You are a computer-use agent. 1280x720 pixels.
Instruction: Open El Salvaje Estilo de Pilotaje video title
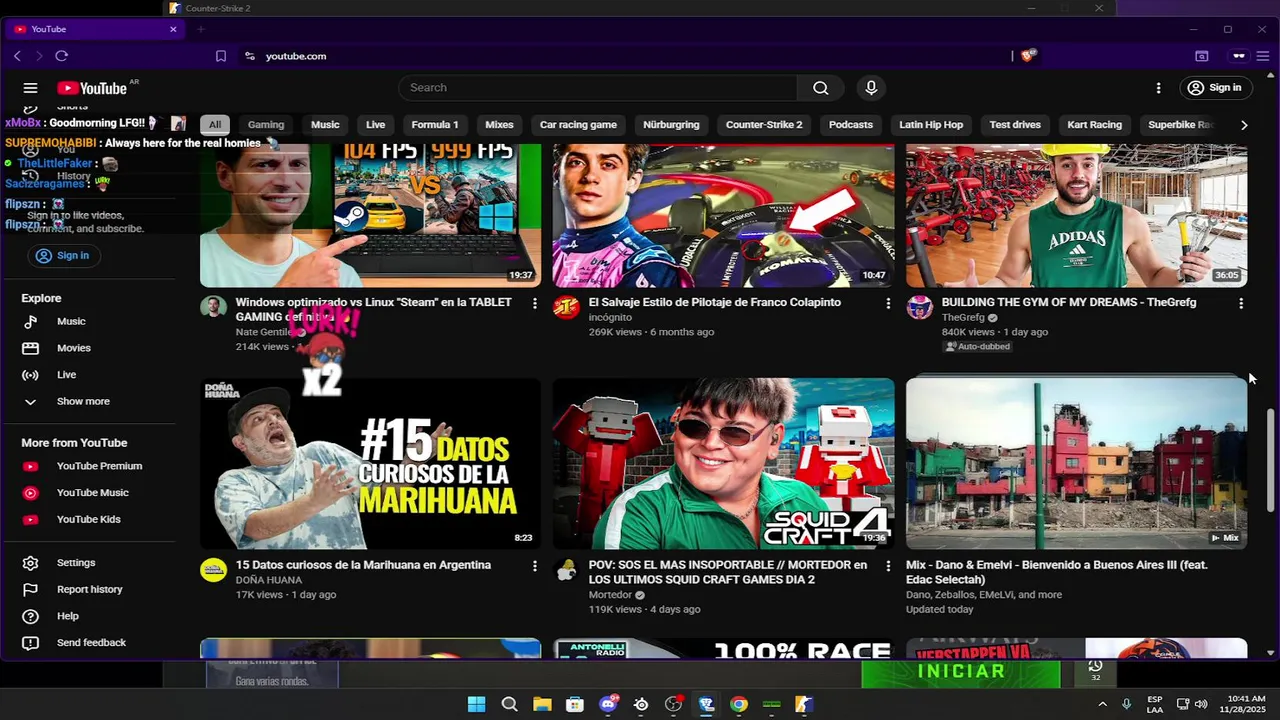(x=715, y=302)
